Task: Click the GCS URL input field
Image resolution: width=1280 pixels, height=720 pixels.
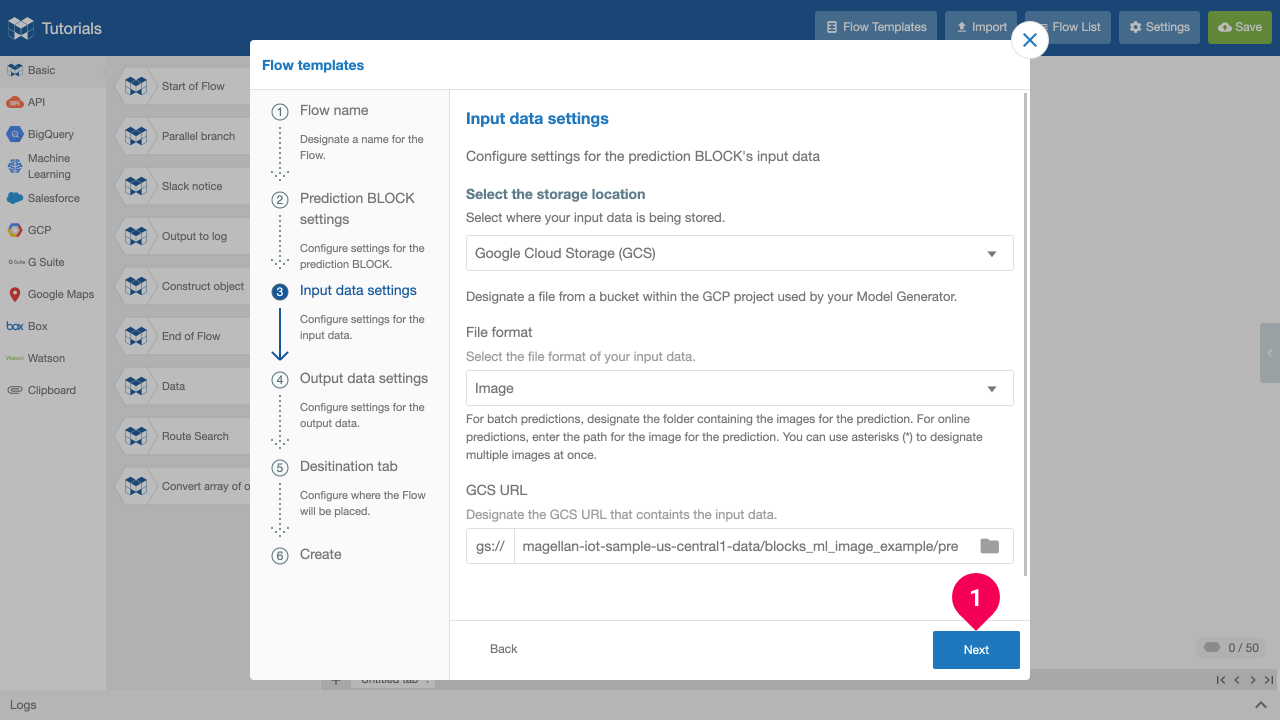Action: [x=743, y=547]
